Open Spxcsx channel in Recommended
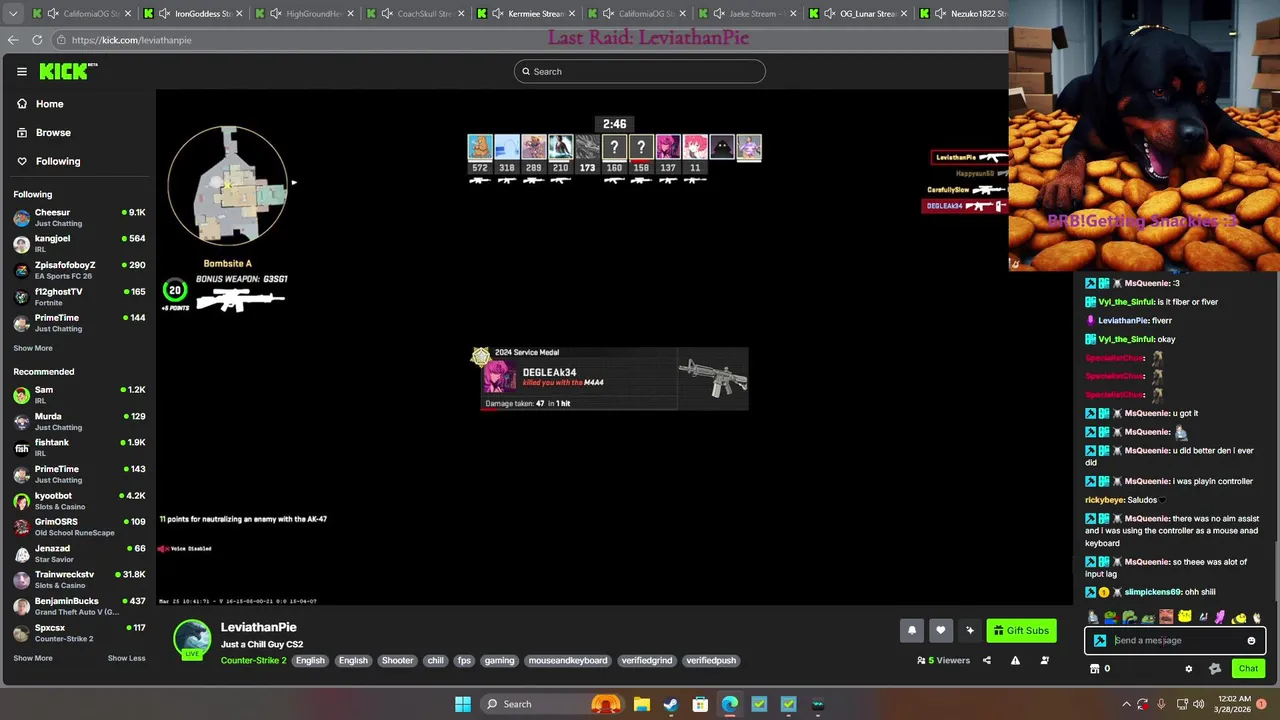 pos(80,632)
